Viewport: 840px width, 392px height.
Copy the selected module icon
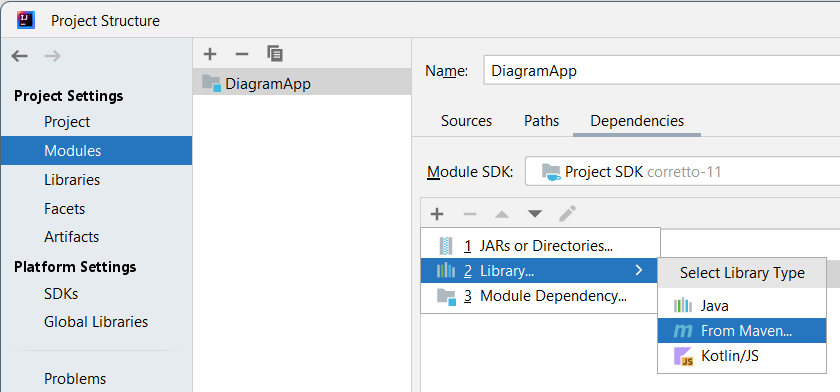pos(275,53)
